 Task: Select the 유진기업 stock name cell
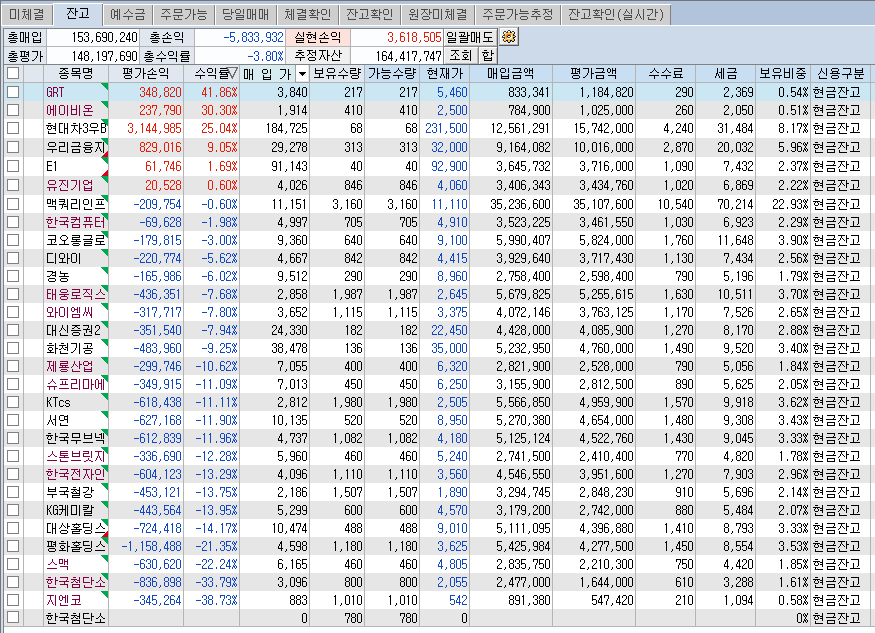[x=76, y=185]
